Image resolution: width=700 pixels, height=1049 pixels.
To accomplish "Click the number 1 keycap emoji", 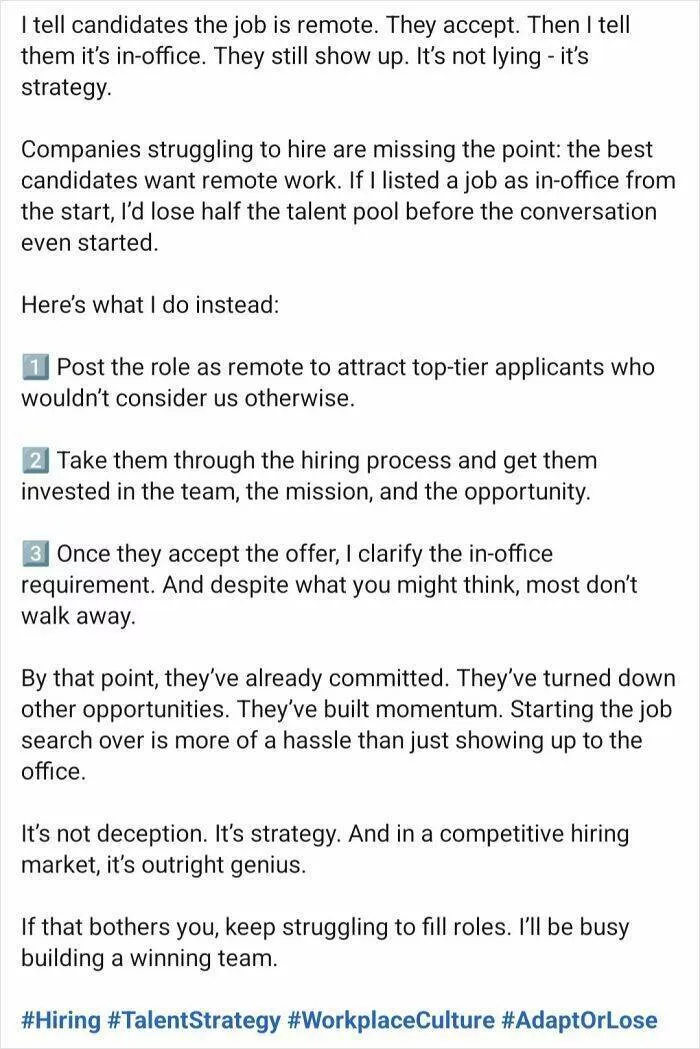I will 33,367.
